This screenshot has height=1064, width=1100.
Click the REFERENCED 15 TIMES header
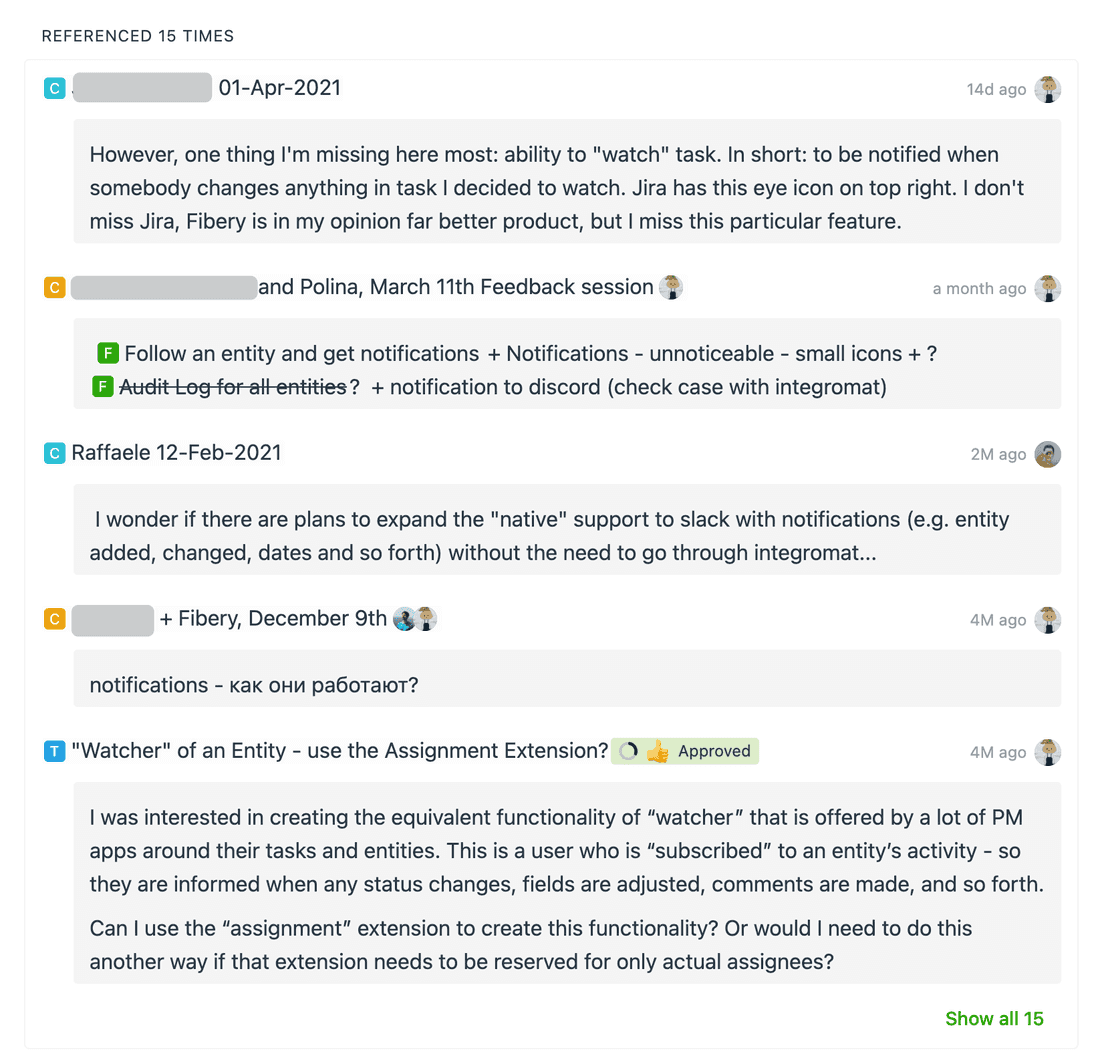coord(137,35)
